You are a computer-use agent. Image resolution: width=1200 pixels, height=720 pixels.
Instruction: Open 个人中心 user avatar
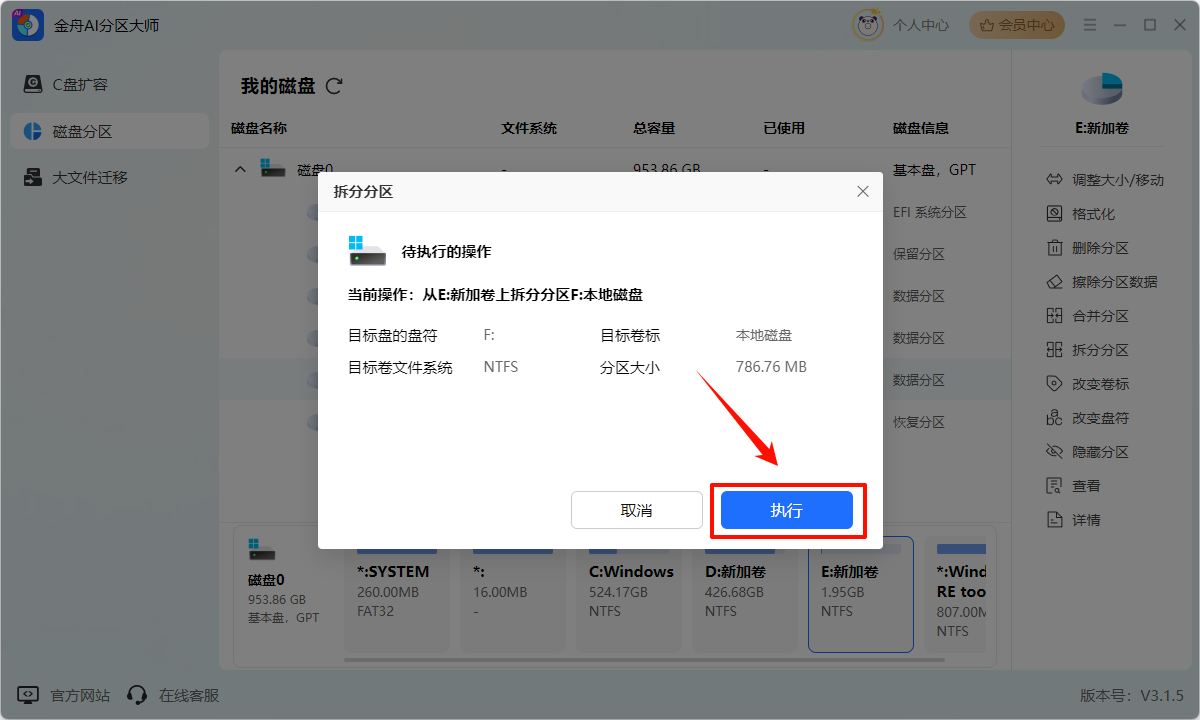pos(866,25)
